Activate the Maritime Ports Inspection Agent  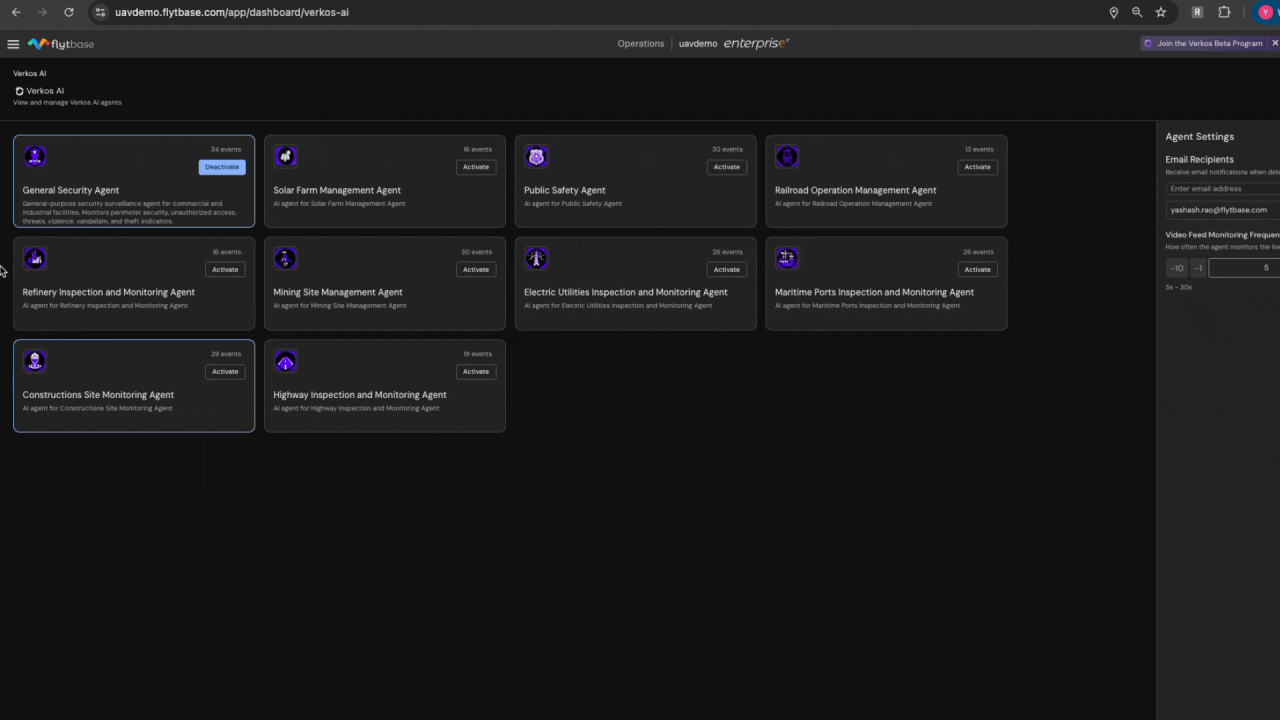coord(978,269)
